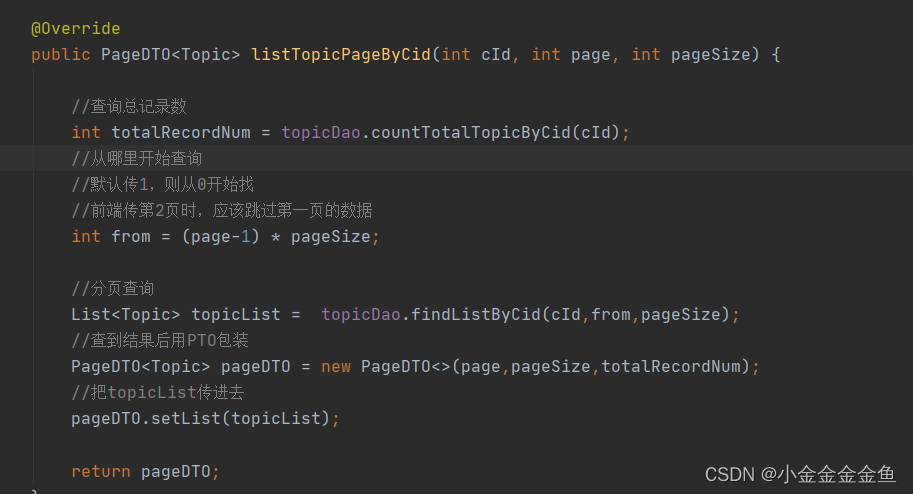The width and height of the screenshot is (913, 494).
Task: Click the comment '//把topicList传进去'
Action: tap(157, 392)
